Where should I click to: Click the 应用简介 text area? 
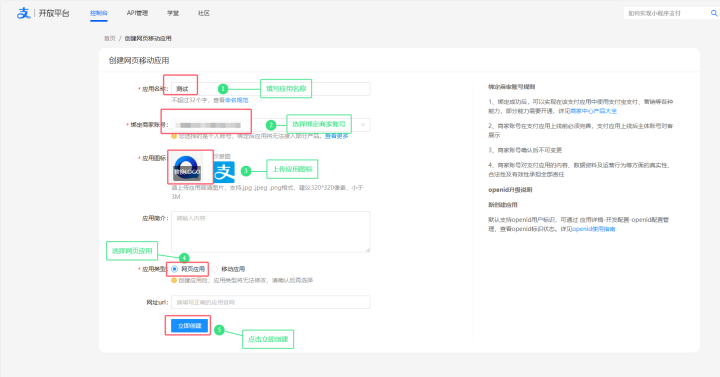[x=271, y=232]
